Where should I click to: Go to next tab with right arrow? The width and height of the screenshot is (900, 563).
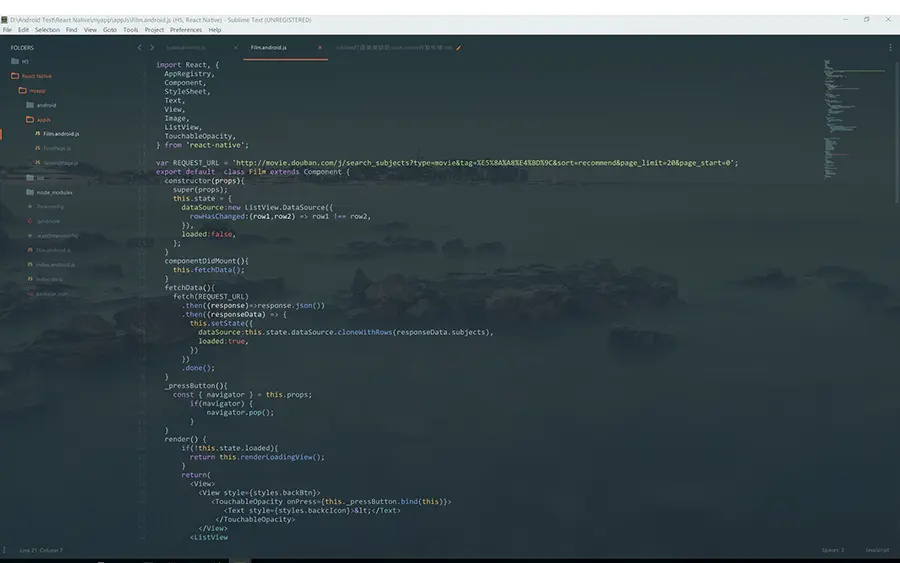(x=152, y=48)
